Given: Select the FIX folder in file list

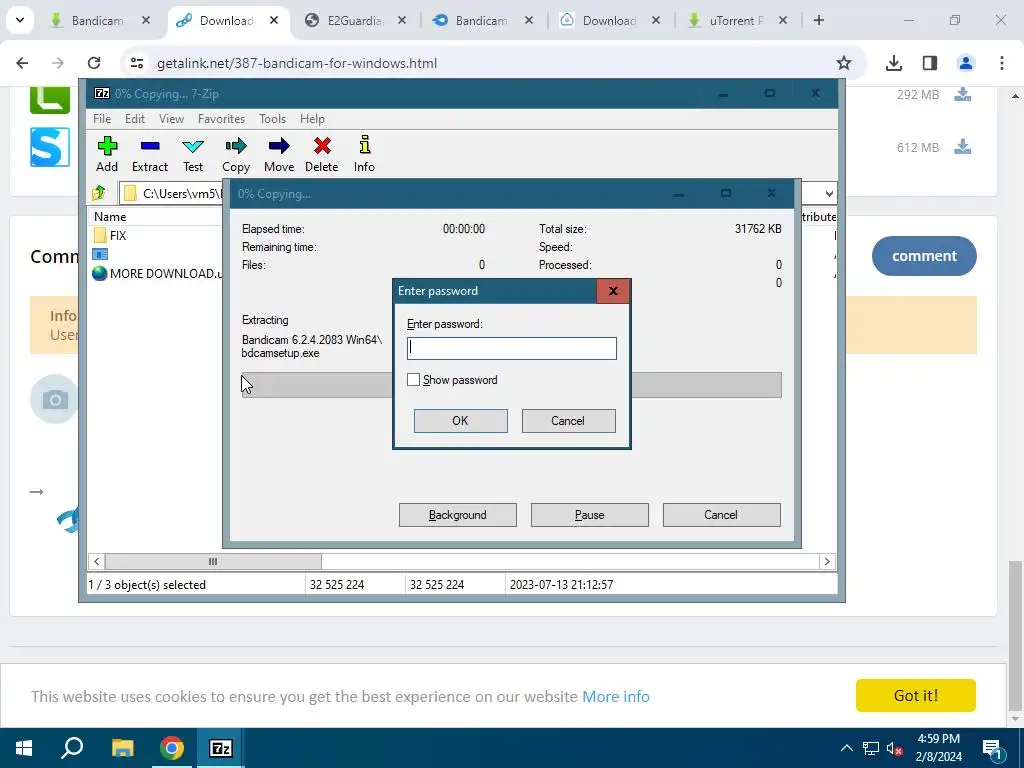Looking at the screenshot, I should pos(110,236).
